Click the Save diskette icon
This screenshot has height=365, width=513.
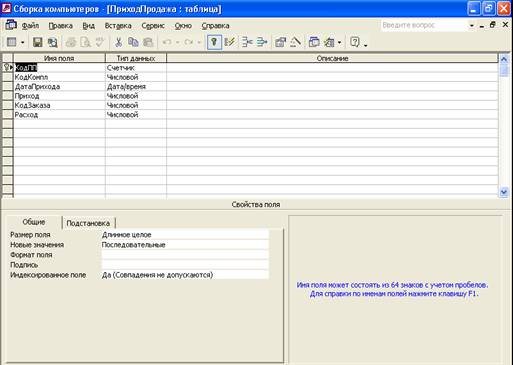pos(37,42)
